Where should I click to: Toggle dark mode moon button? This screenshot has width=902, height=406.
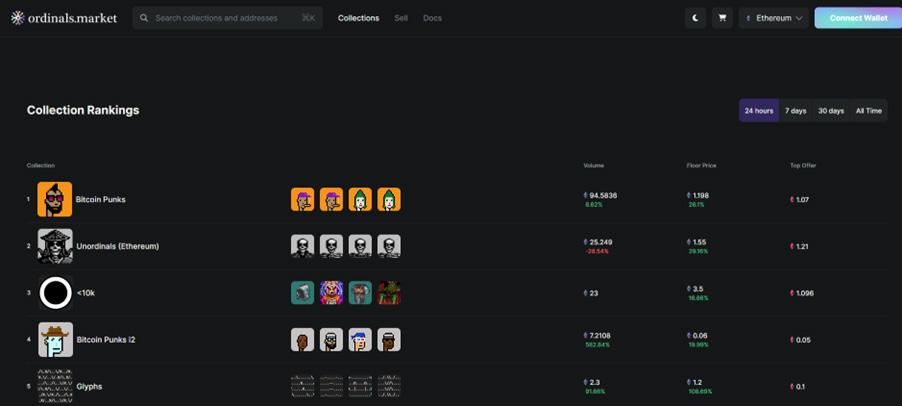[695, 18]
